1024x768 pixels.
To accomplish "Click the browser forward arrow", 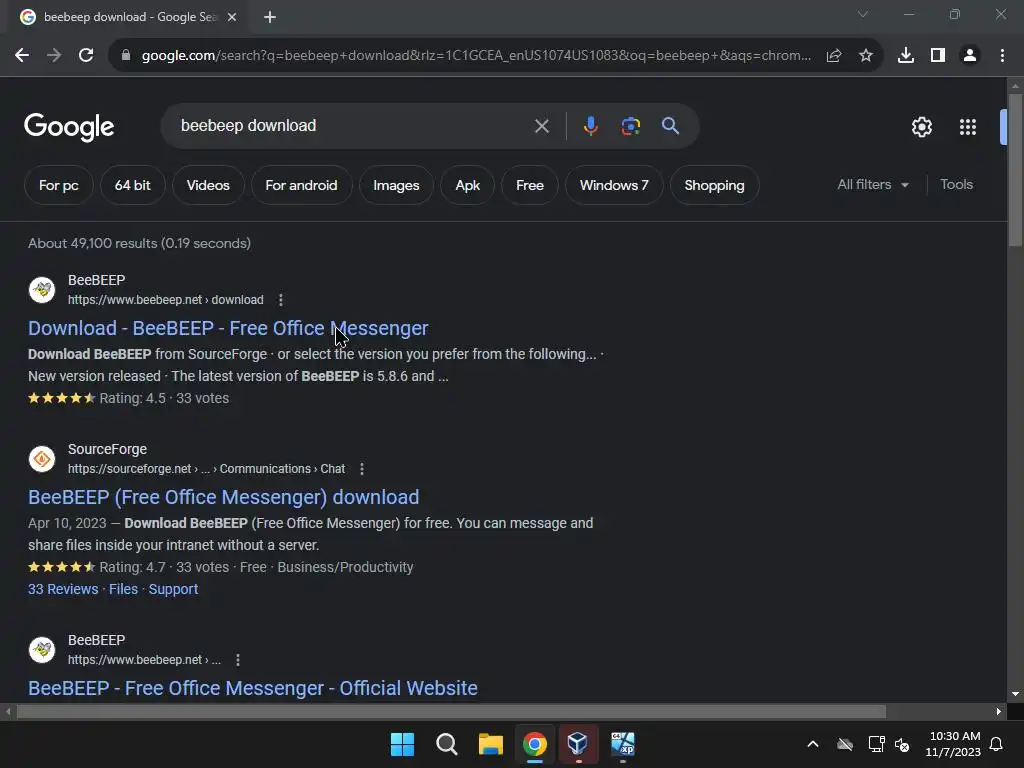I will (x=54, y=56).
